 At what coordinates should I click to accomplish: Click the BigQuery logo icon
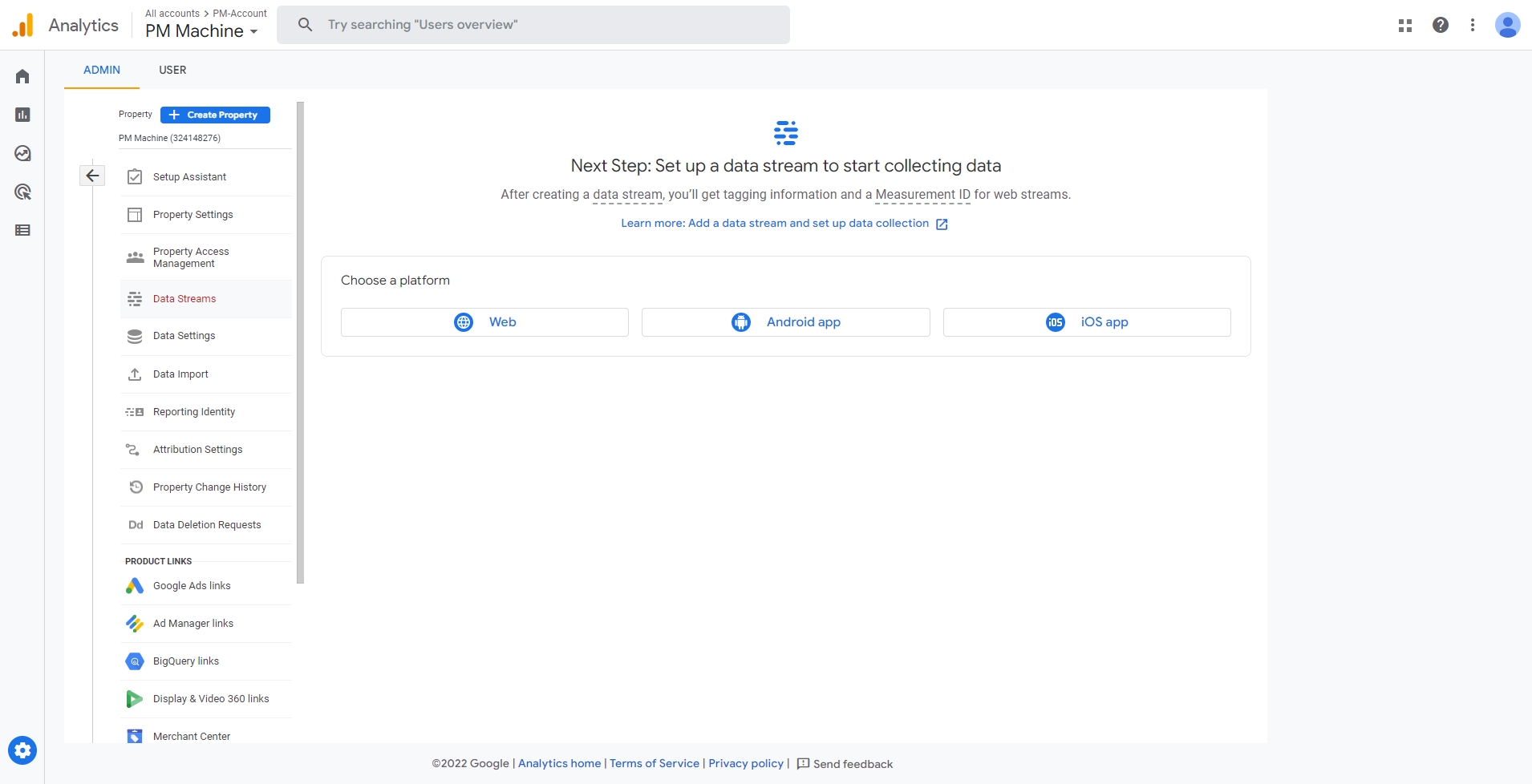[135, 661]
